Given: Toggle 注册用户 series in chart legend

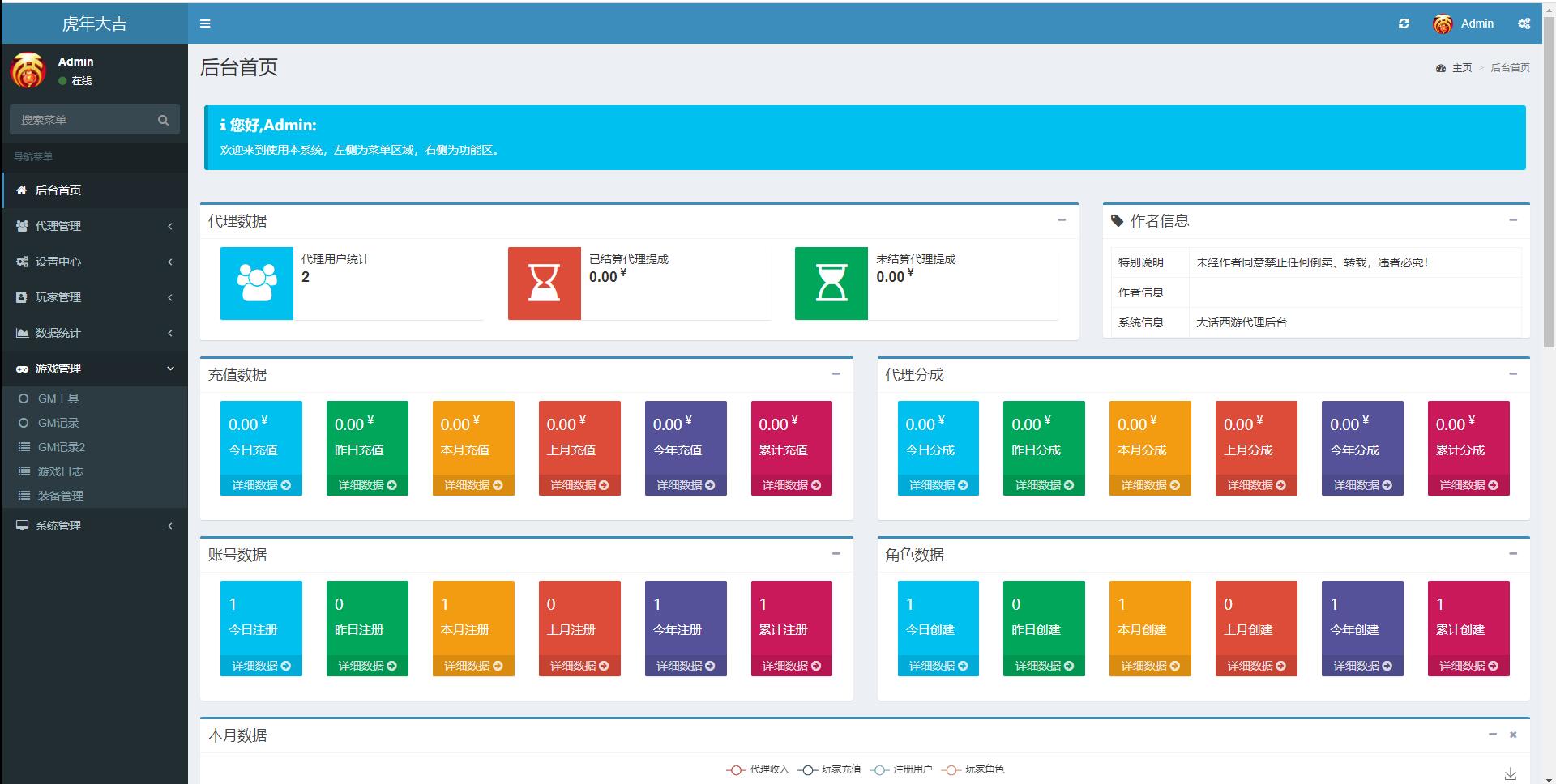Looking at the screenshot, I should pyautogui.click(x=902, y=769).
